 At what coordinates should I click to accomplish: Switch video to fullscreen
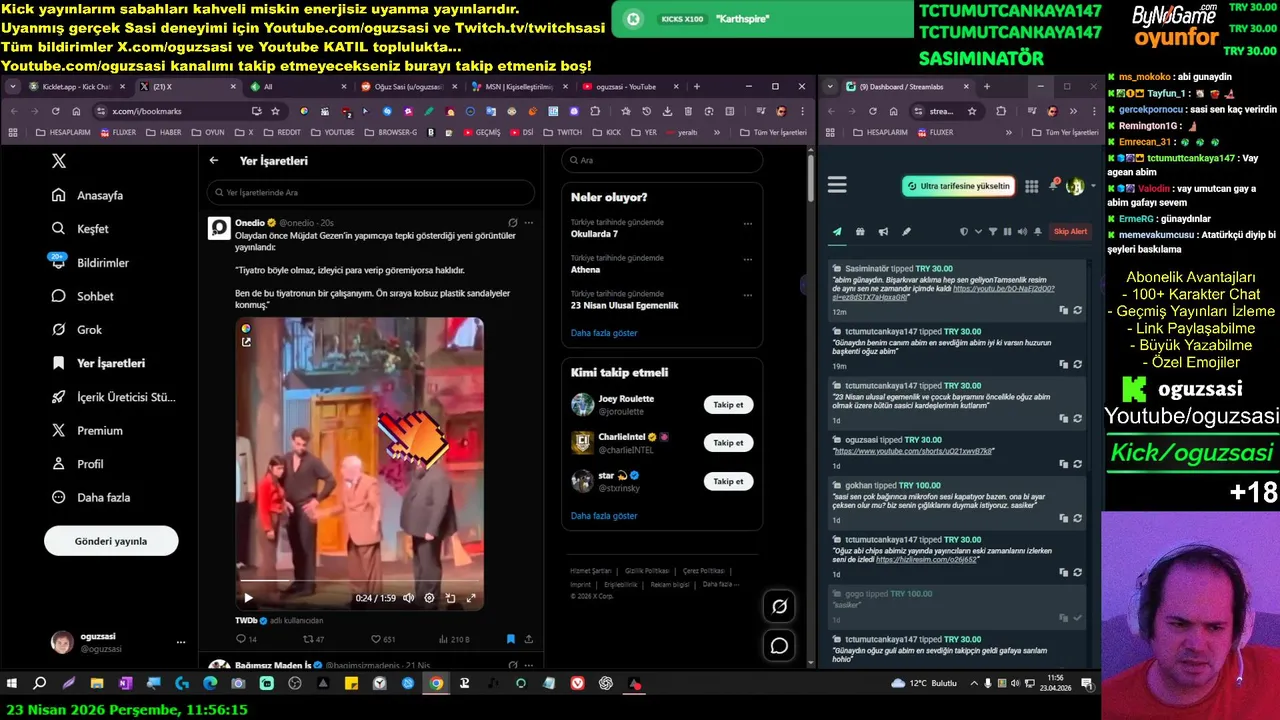coord(471,598)
